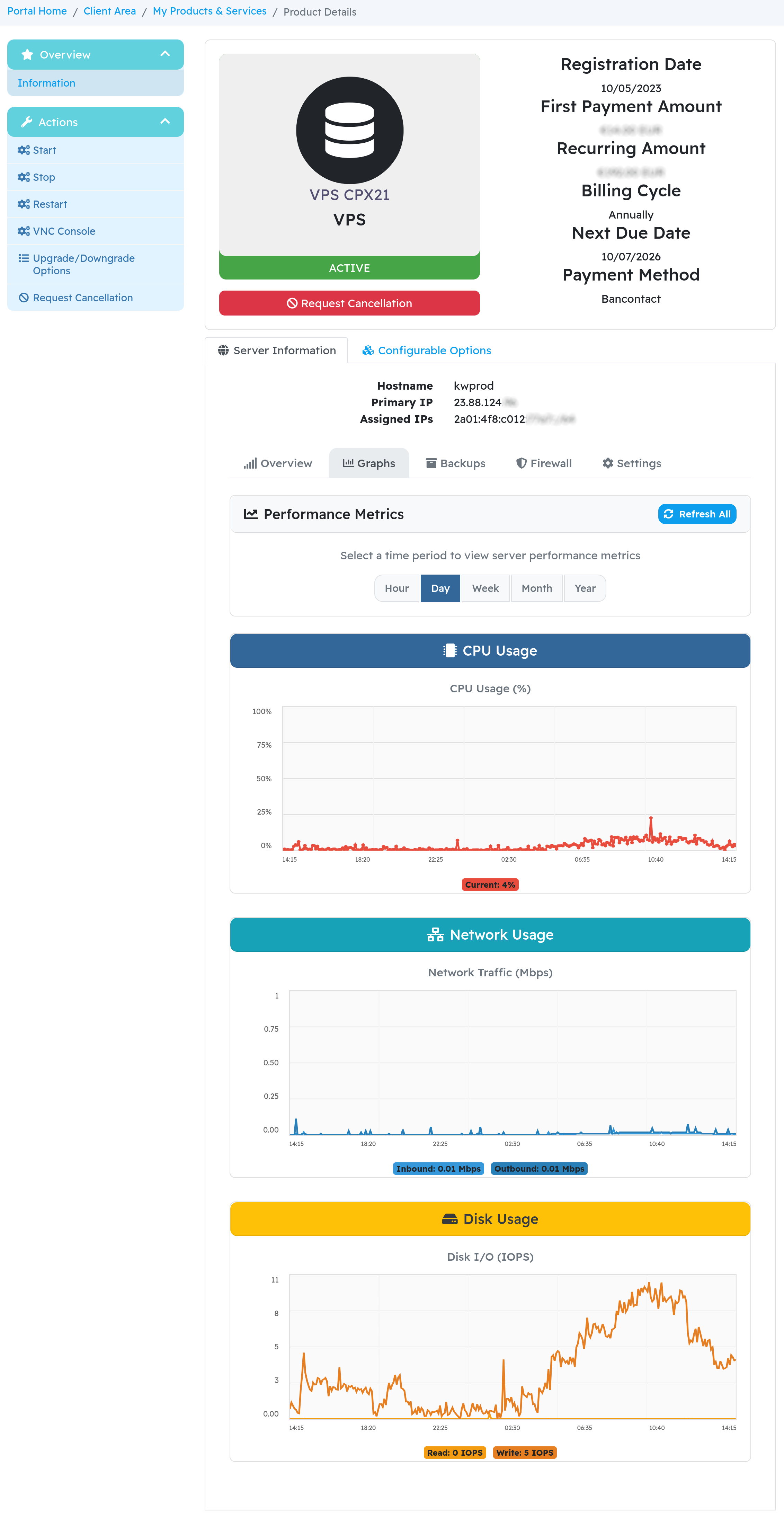Select the Week time period
The width and height of the screenshot is (784, 1517).
click(485, 588)
